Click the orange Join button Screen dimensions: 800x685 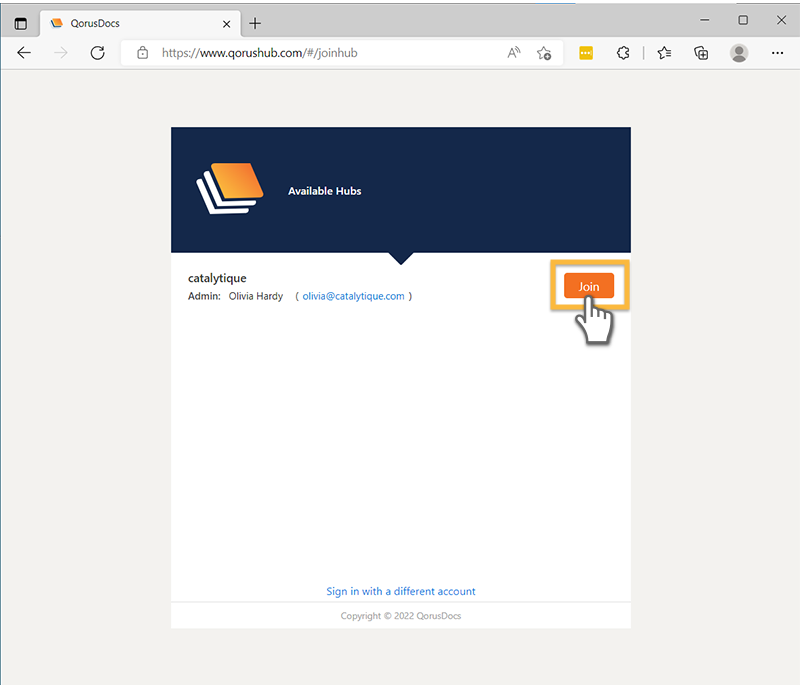[589, 286]
